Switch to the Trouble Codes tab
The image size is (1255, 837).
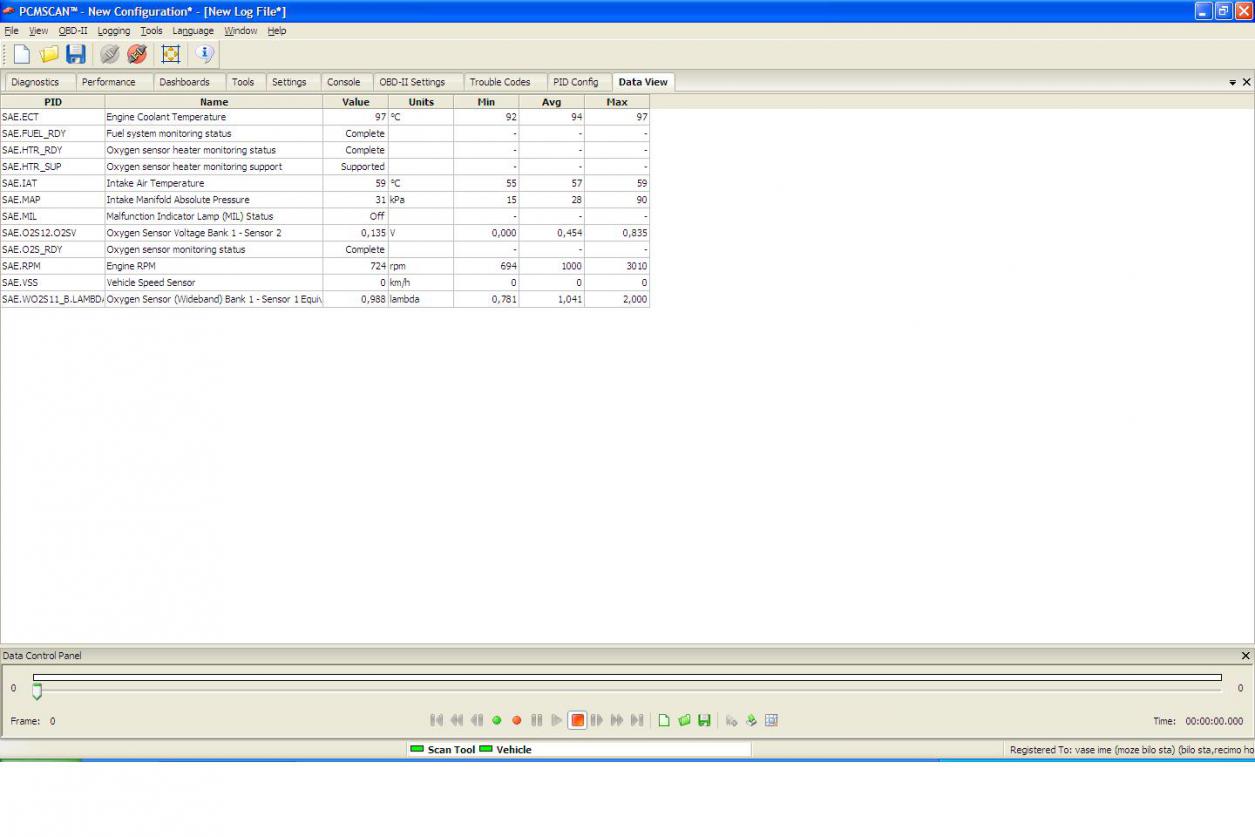[x=500, y=82]
